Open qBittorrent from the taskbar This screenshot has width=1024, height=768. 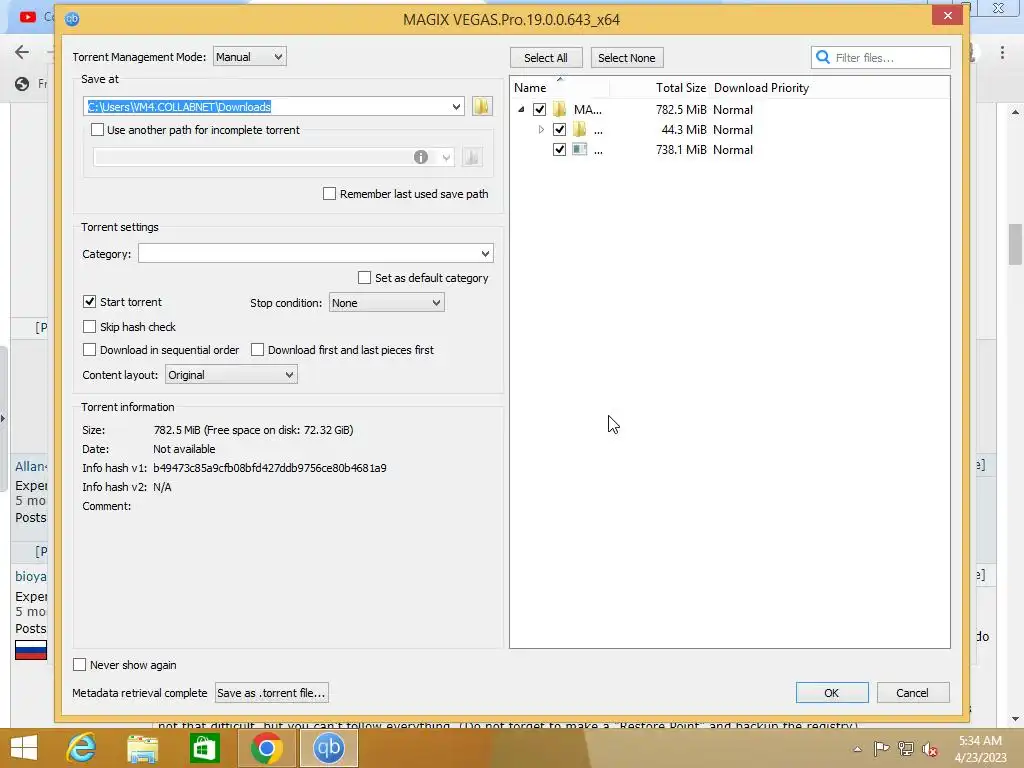328,747
